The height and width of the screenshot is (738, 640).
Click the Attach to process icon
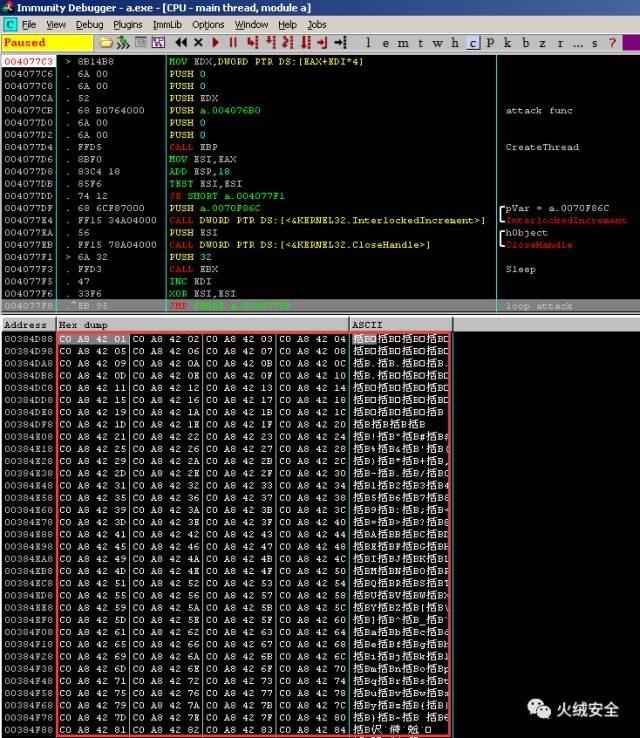[x=123, y=43]
